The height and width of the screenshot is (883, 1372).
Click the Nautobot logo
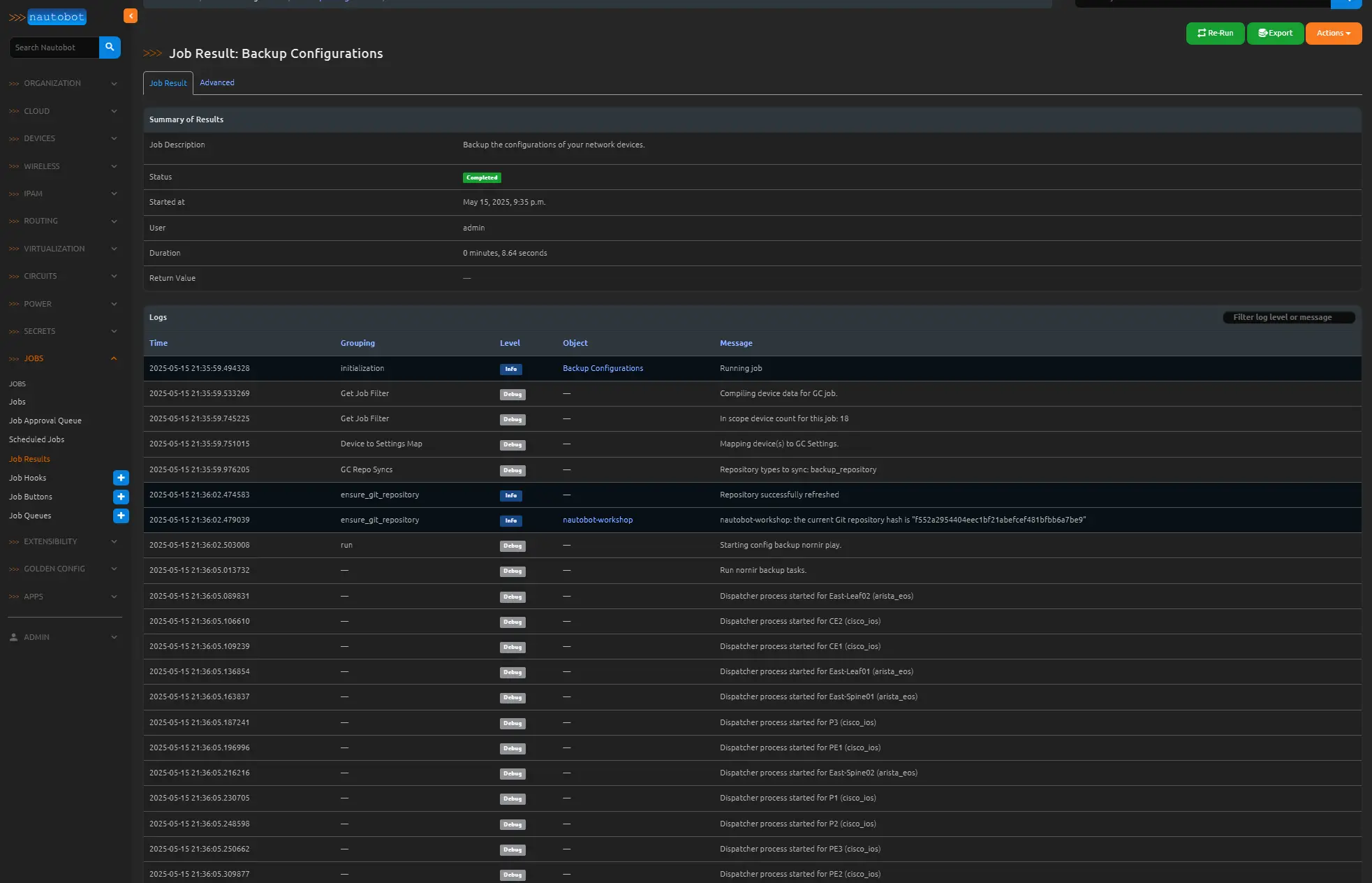47,17
